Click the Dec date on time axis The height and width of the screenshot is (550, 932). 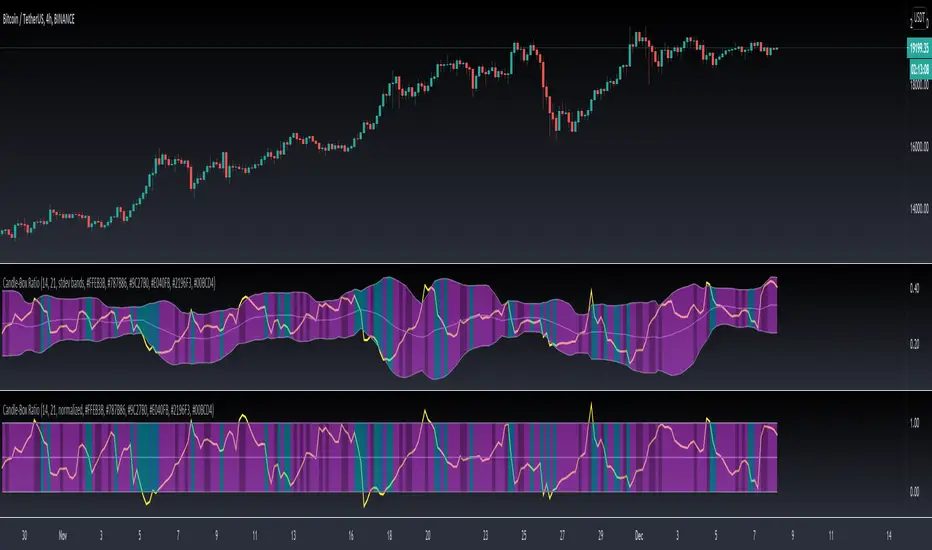coord(638,536)
